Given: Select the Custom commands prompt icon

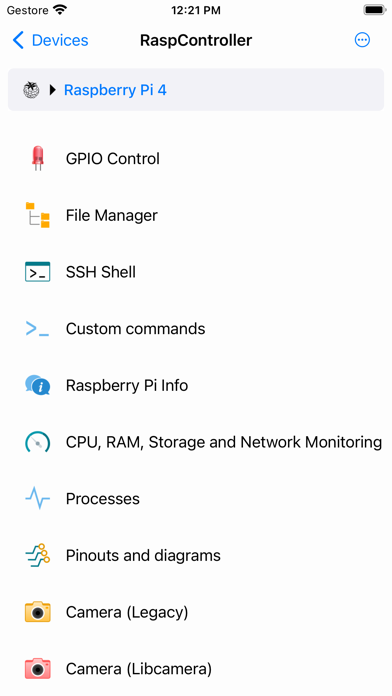Looking at the screenshot, I should click(x=38, y=328).
